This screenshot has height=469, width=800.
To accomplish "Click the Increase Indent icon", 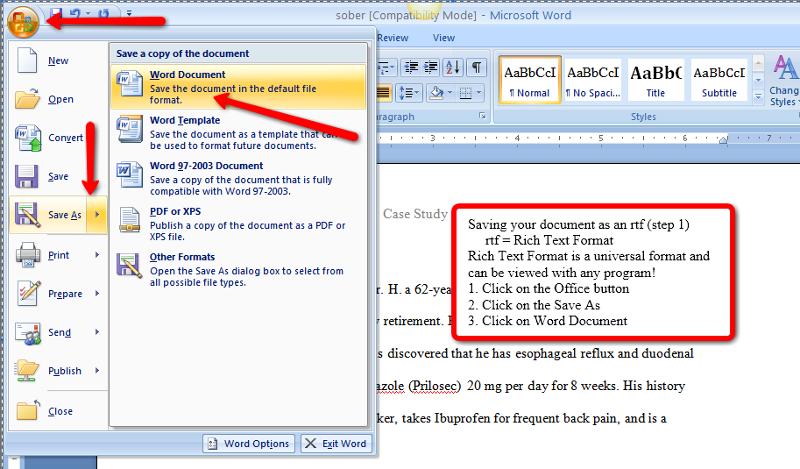I will pos(431,67).
